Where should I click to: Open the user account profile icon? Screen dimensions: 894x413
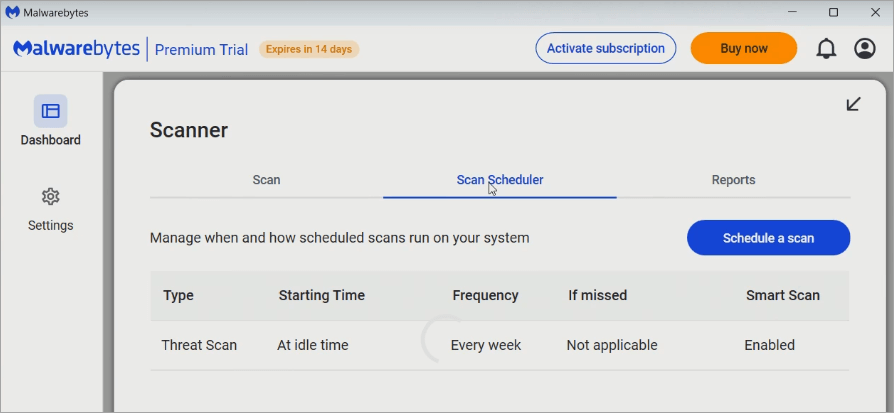pos(865,48)
